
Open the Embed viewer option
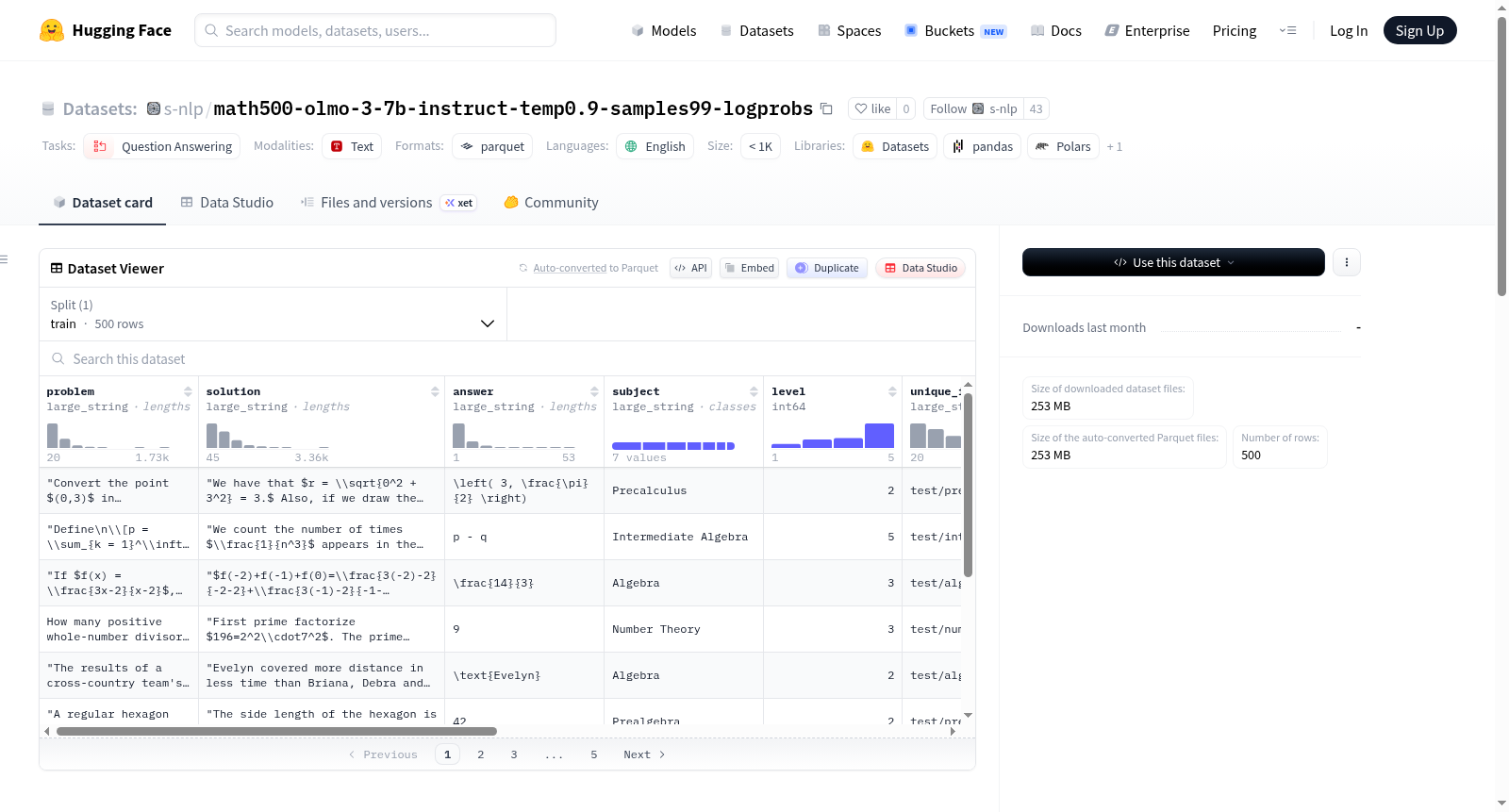750,268
